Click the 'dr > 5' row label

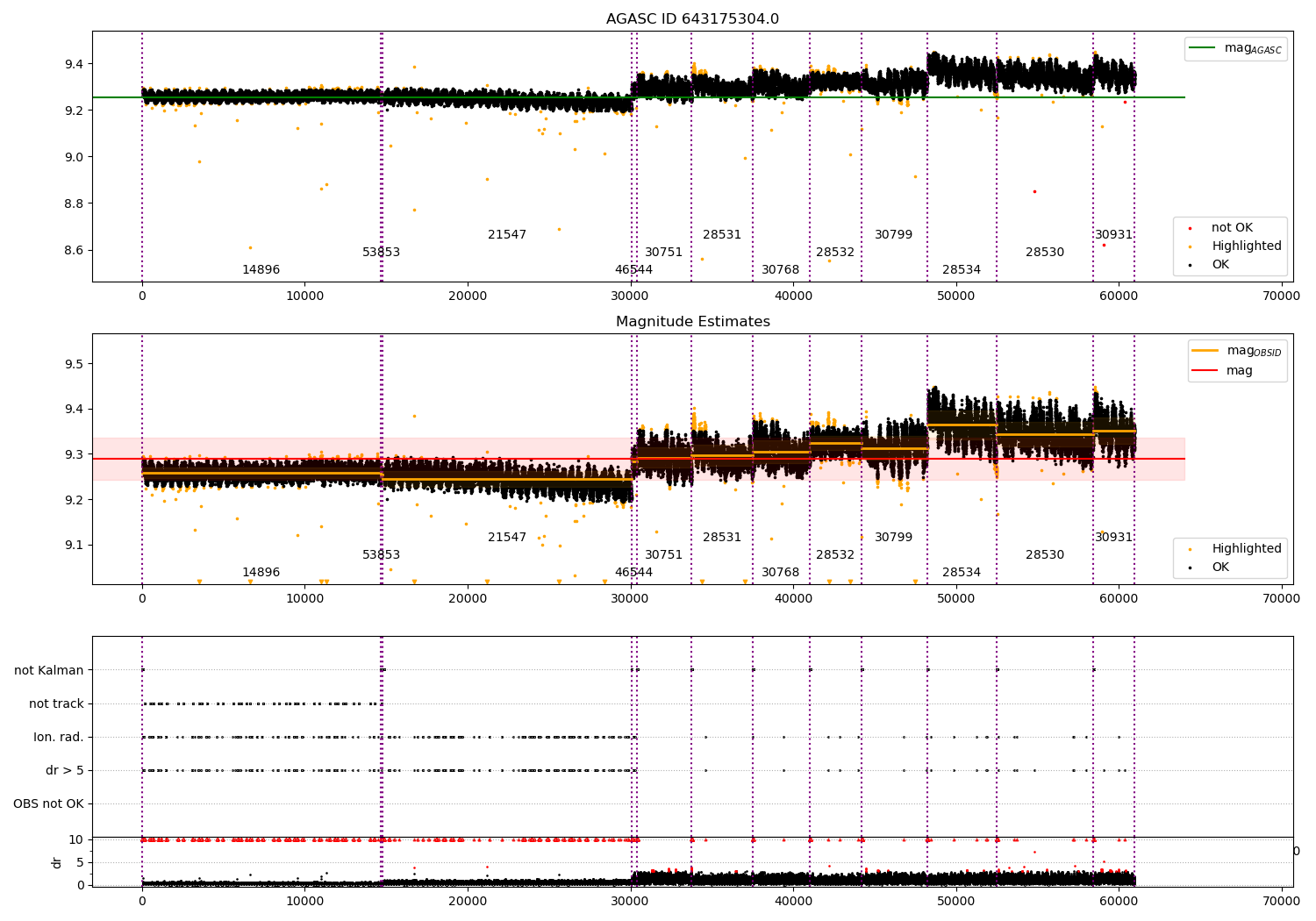(65, 770)
